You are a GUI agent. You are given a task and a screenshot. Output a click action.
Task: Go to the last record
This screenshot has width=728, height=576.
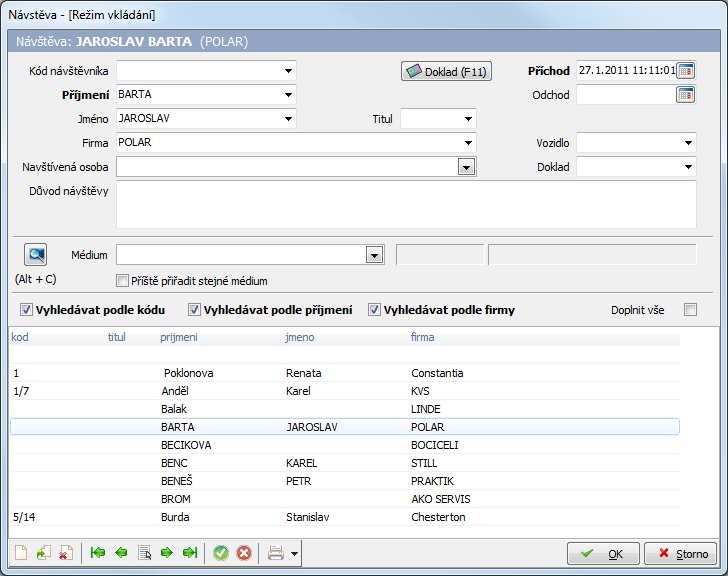click(190, 552)
